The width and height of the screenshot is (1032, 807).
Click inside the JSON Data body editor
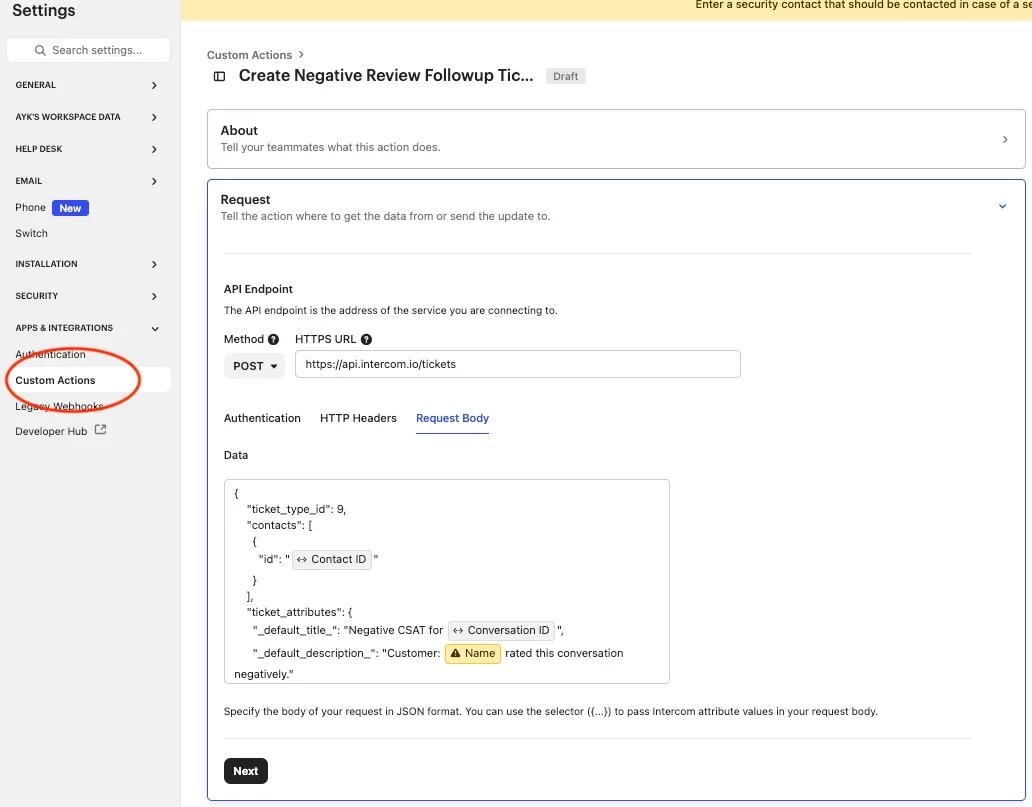(x=446, y=581)
